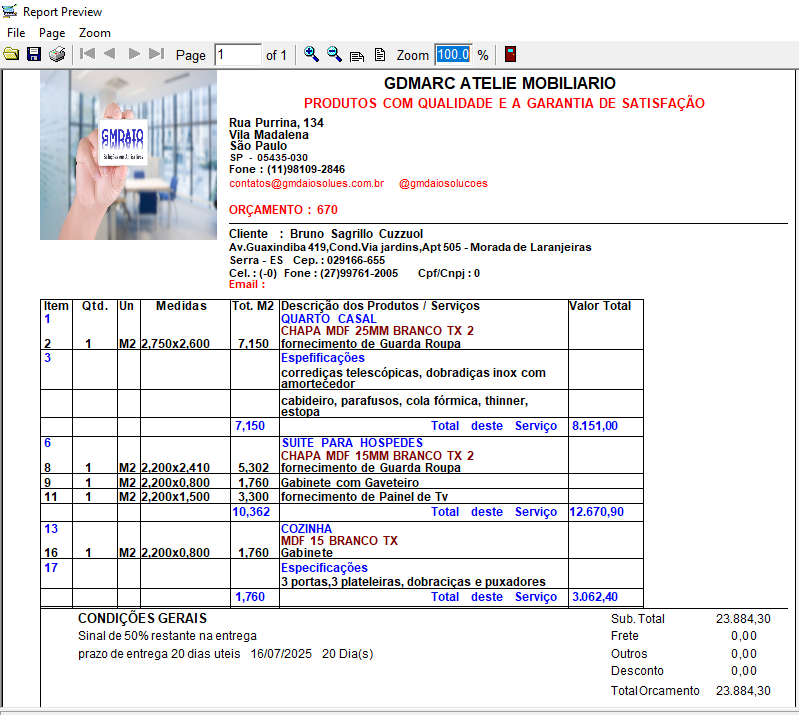This screenshot has height=715, width=799.
Task: Open the Page menu
Action: (52, 33)
